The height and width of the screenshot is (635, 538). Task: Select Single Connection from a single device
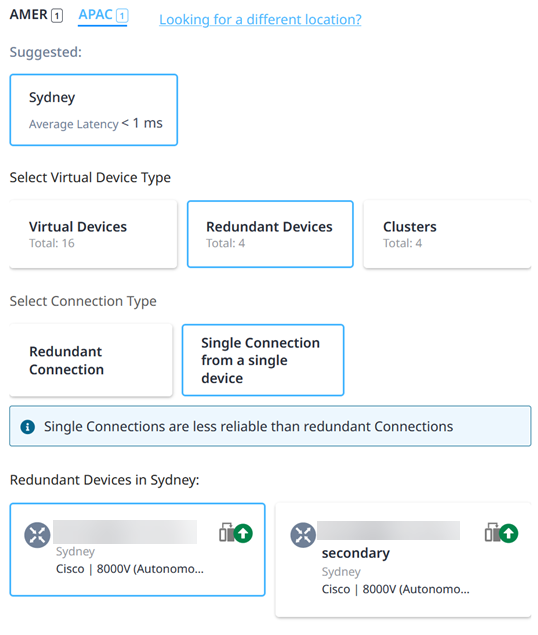(x=263, y=360)
